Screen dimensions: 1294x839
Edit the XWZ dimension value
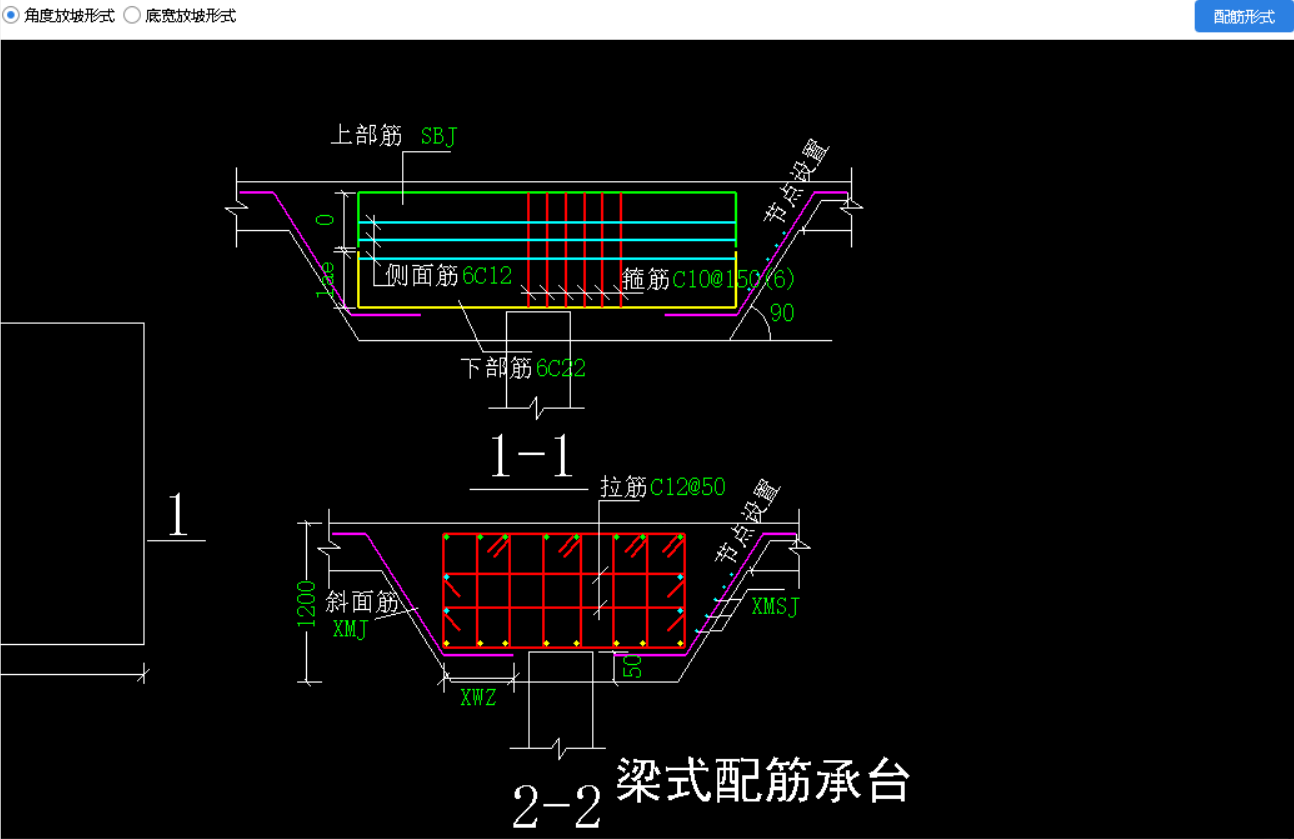click(x=478, y=698)
